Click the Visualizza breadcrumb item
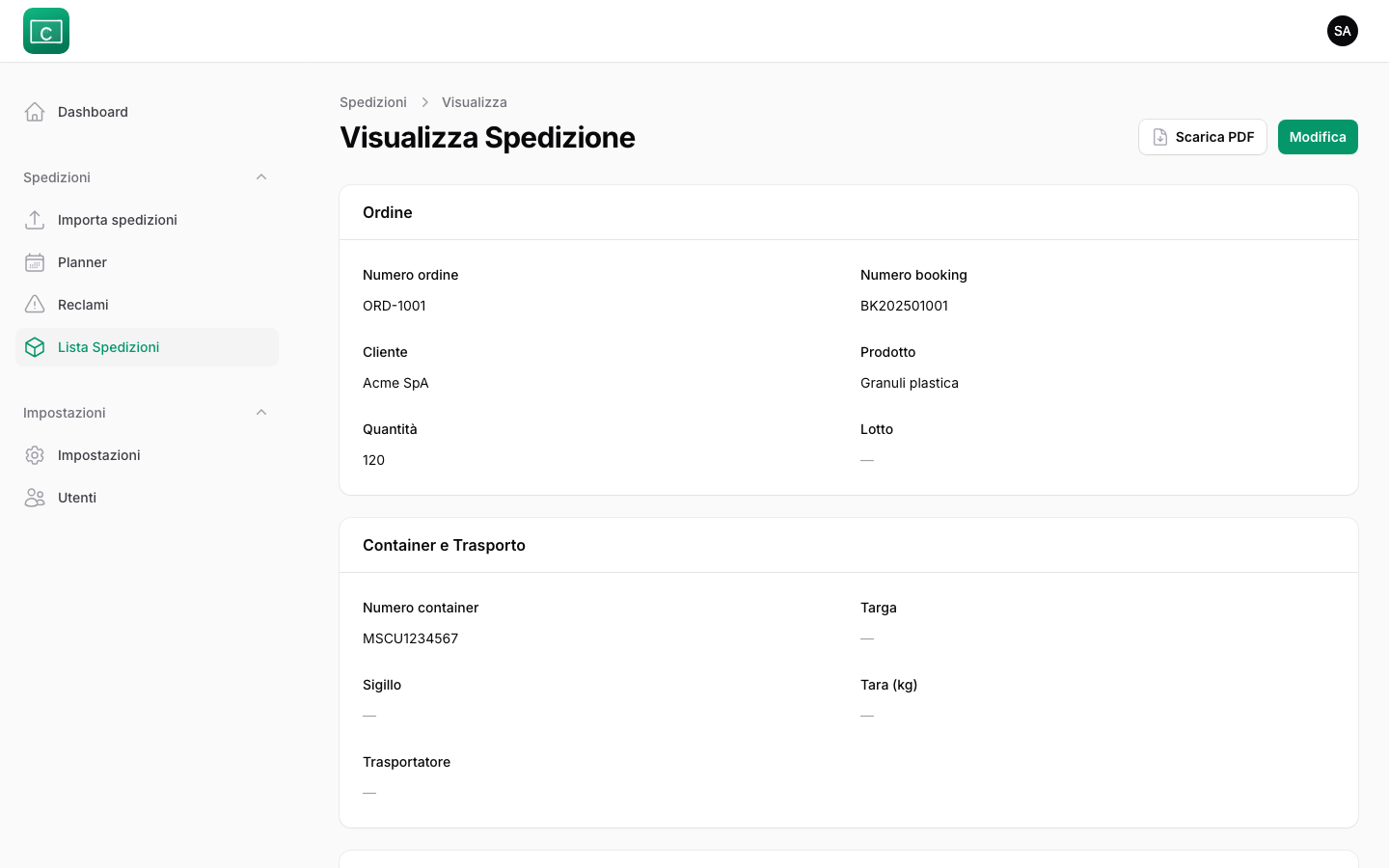The height and width of the screenshot is (868, 1389). pos(474,102)
